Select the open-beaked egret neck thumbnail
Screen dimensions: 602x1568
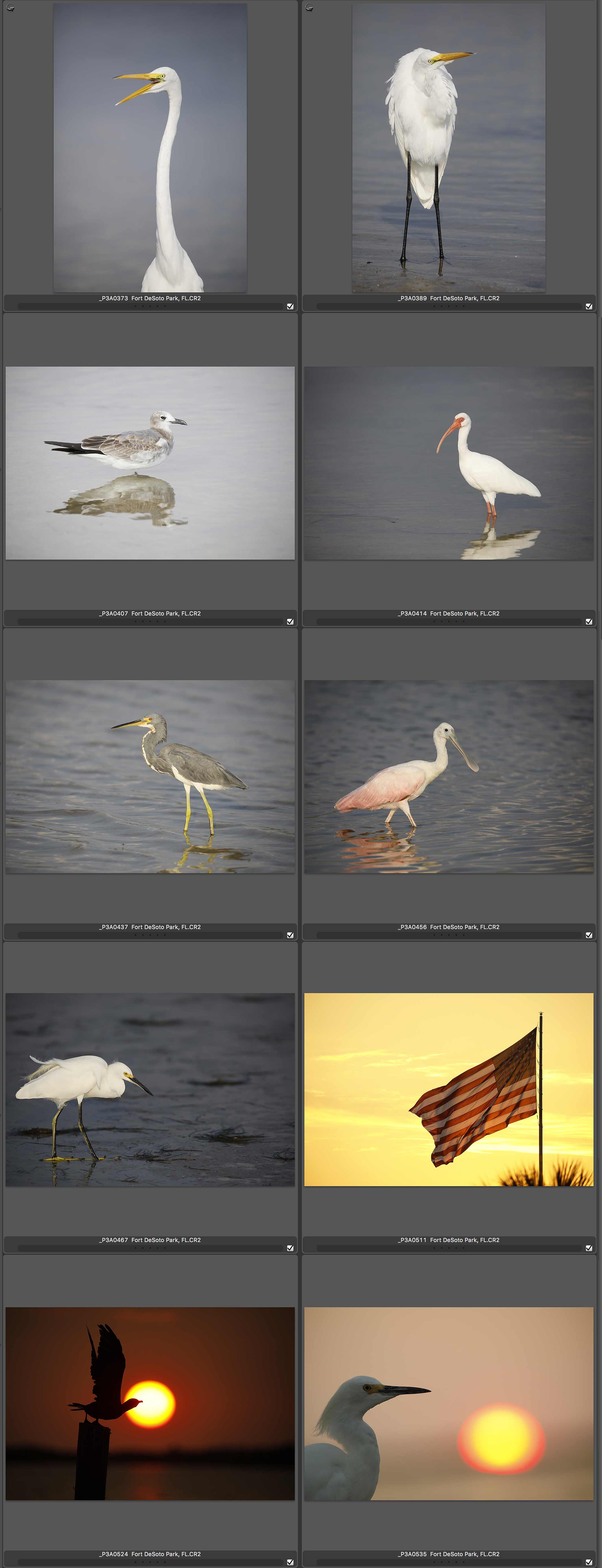pos(150,147)
